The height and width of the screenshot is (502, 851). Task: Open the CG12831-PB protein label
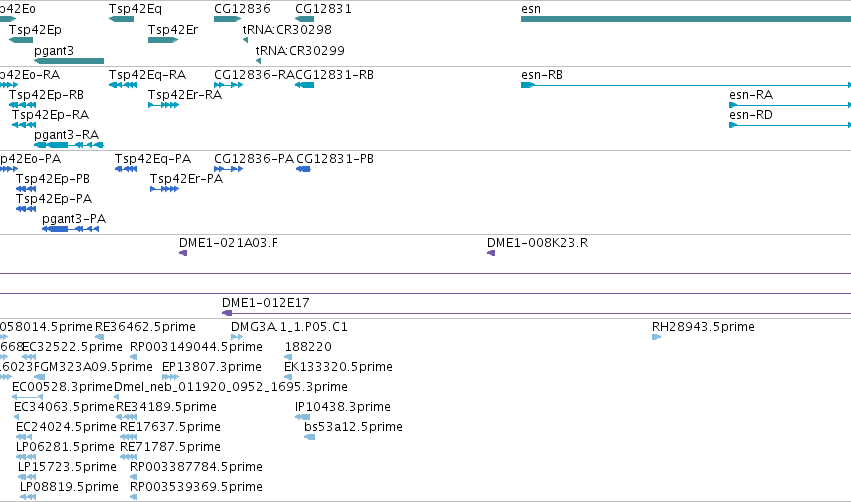pos(335,158)
